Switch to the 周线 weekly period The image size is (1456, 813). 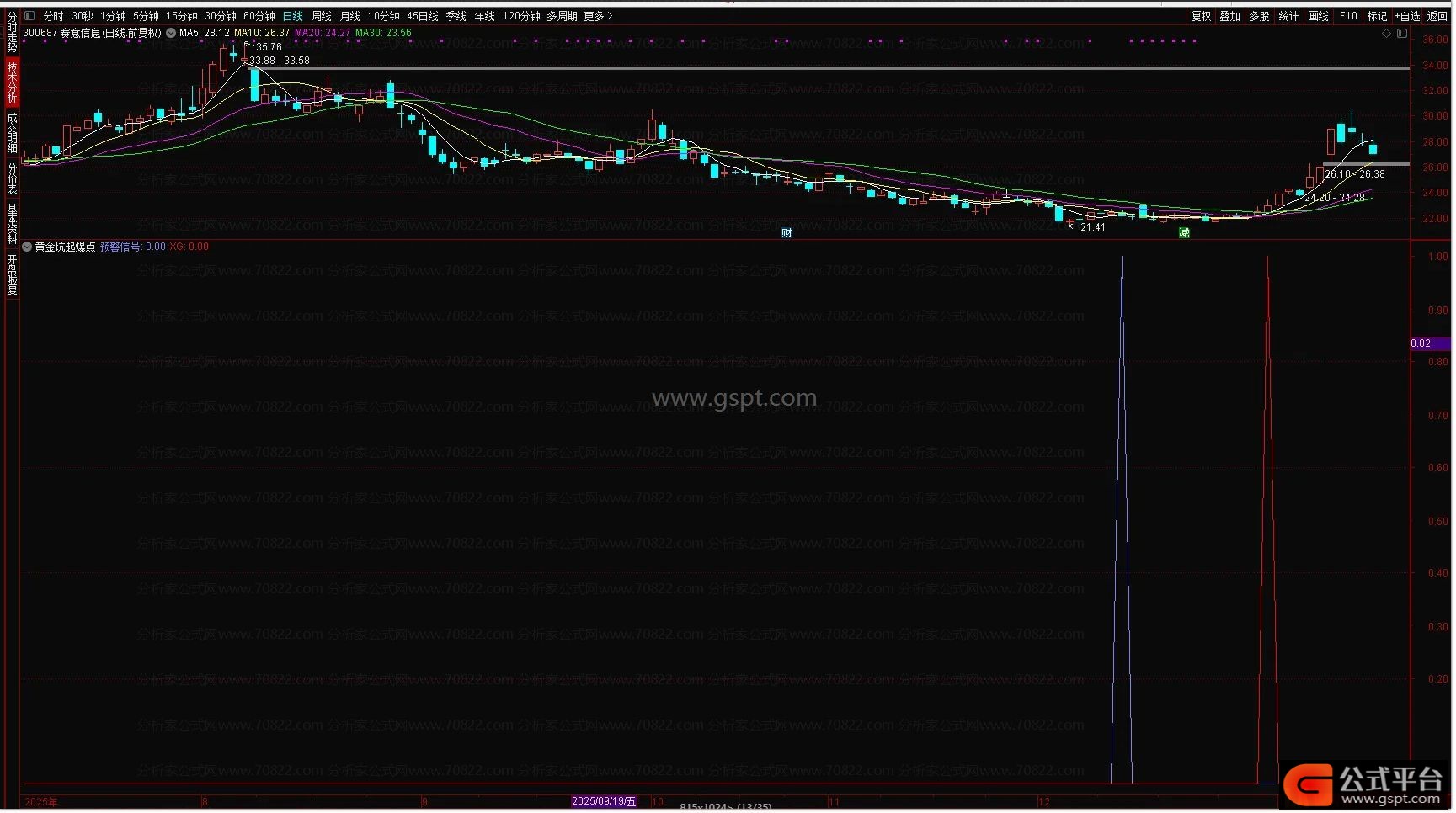(x=322, y=16)
